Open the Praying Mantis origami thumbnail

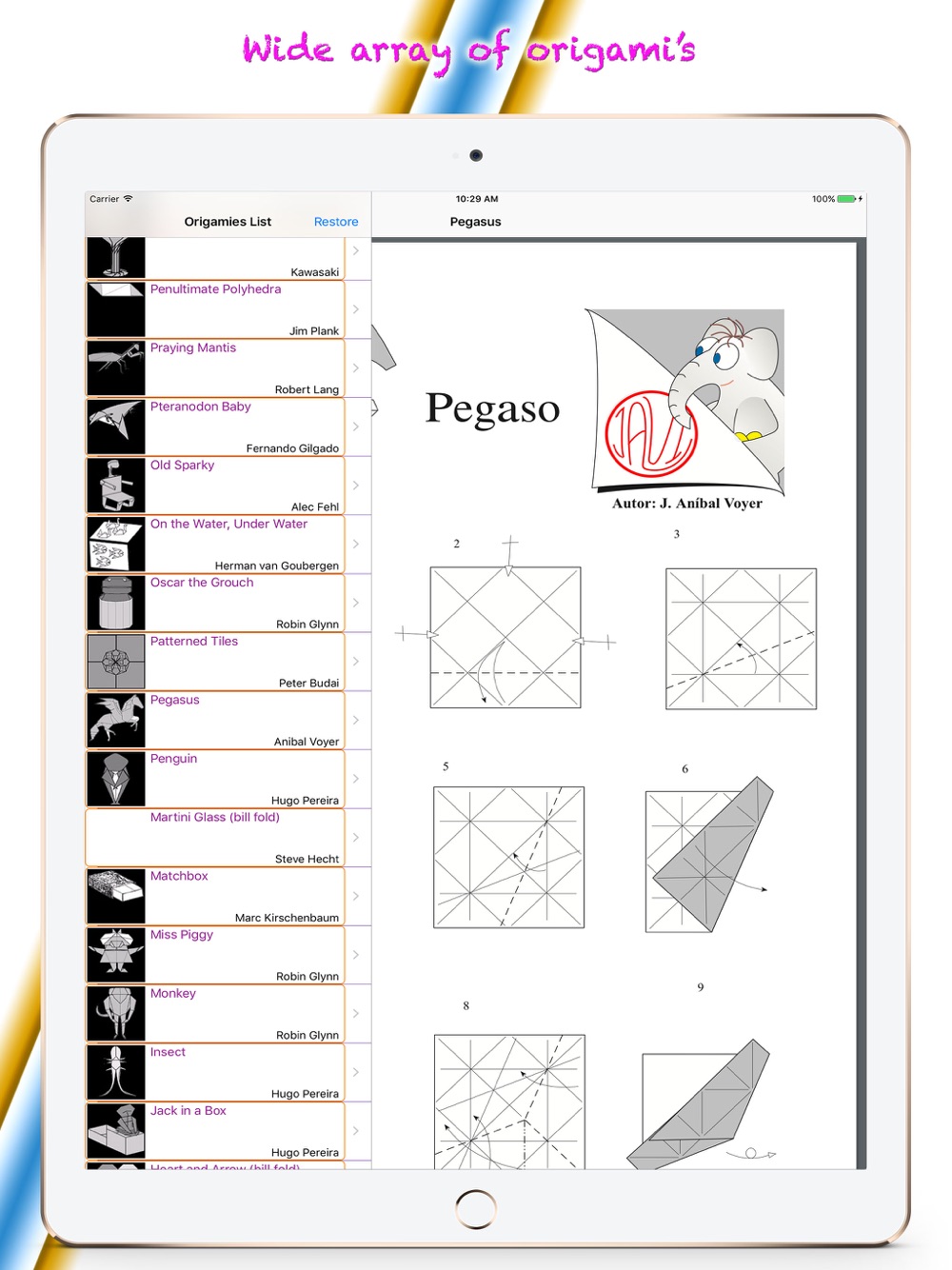pos(116,368)
